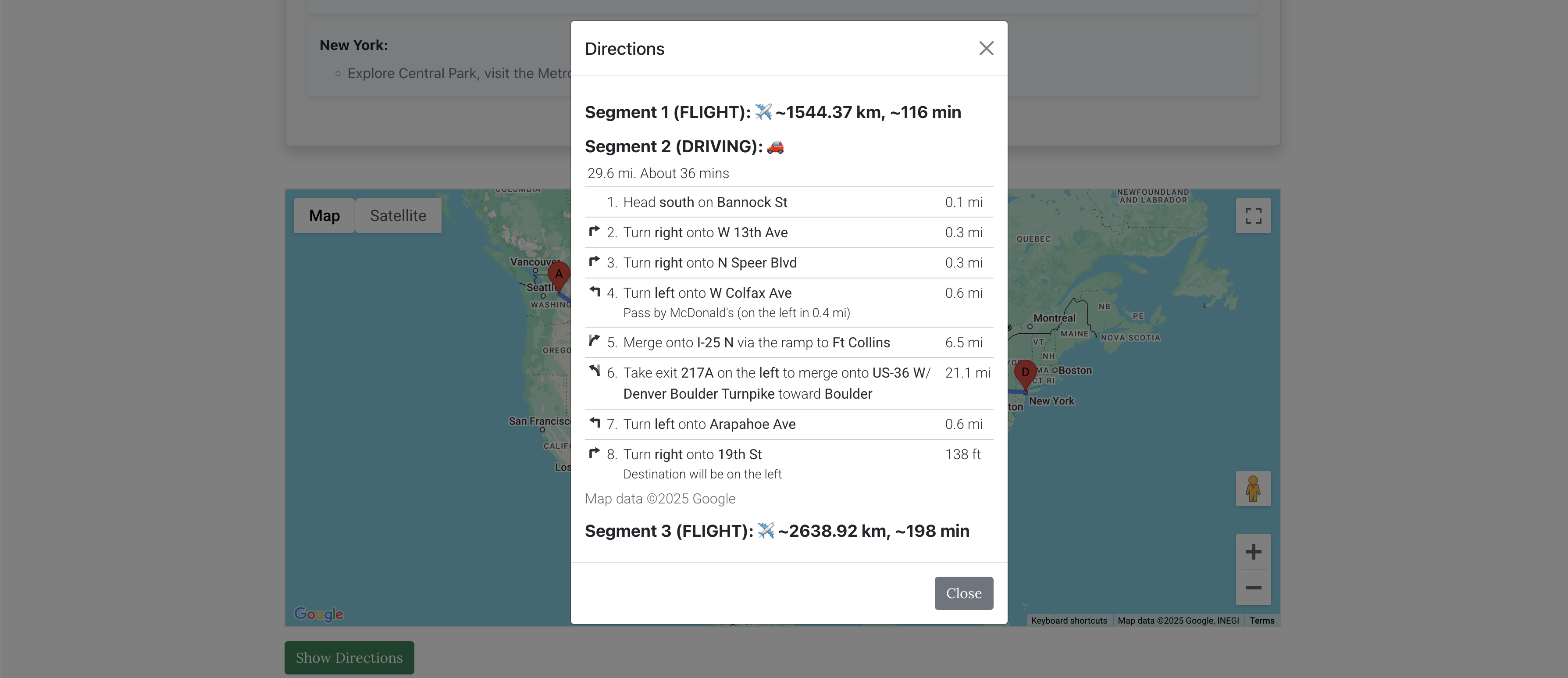Viewport: 1568px width, 678px height.
Task: Select step 5 Merge onto I-25 N
Action: pos(756,343)
